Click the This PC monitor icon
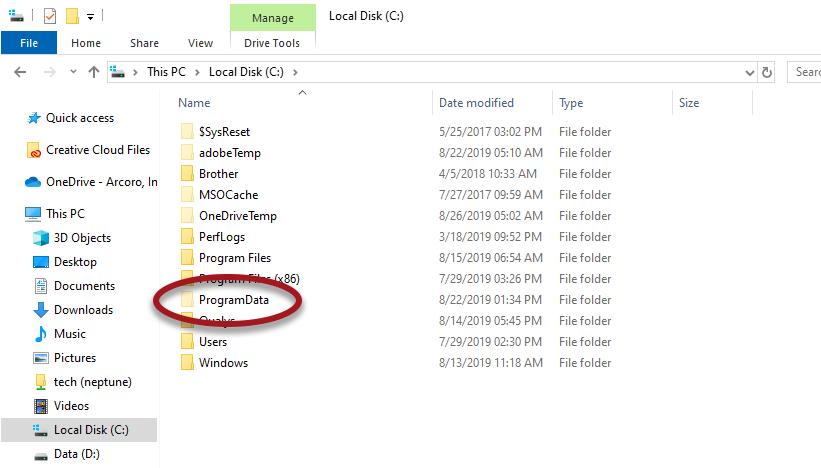The width and height of the screenshot is (821, 468). point(33,214)
